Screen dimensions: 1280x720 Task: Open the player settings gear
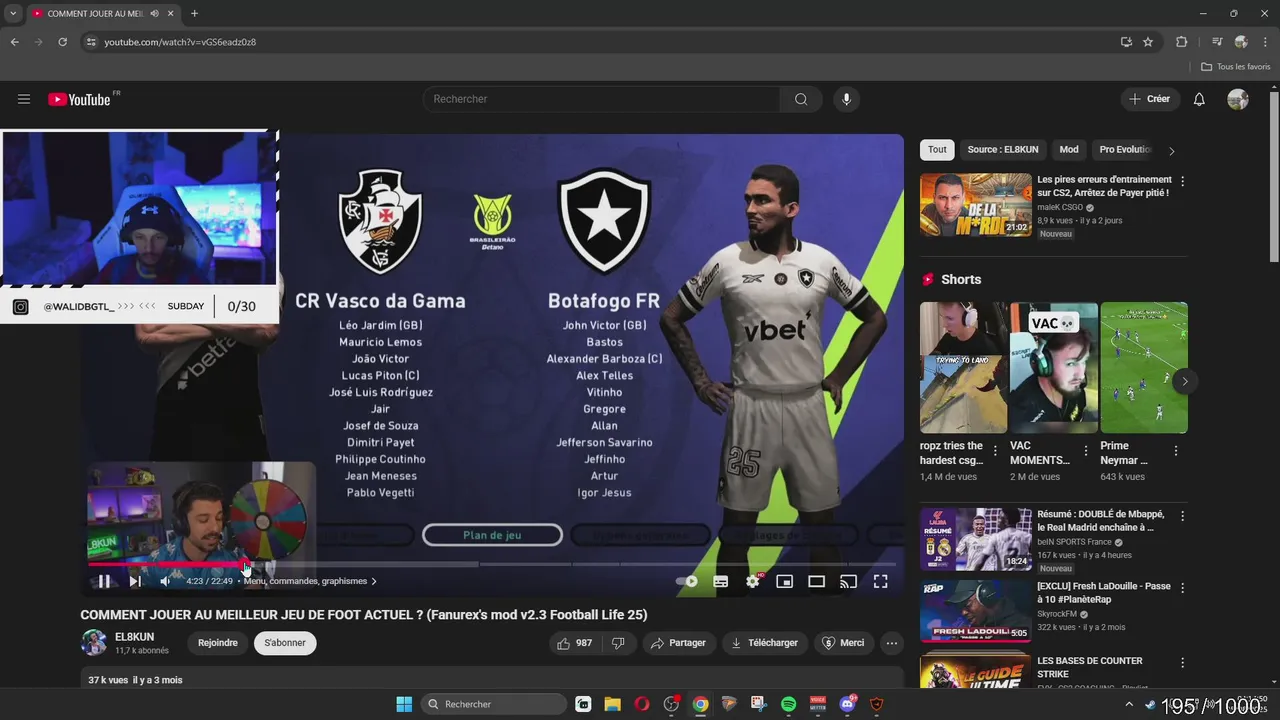753,581
